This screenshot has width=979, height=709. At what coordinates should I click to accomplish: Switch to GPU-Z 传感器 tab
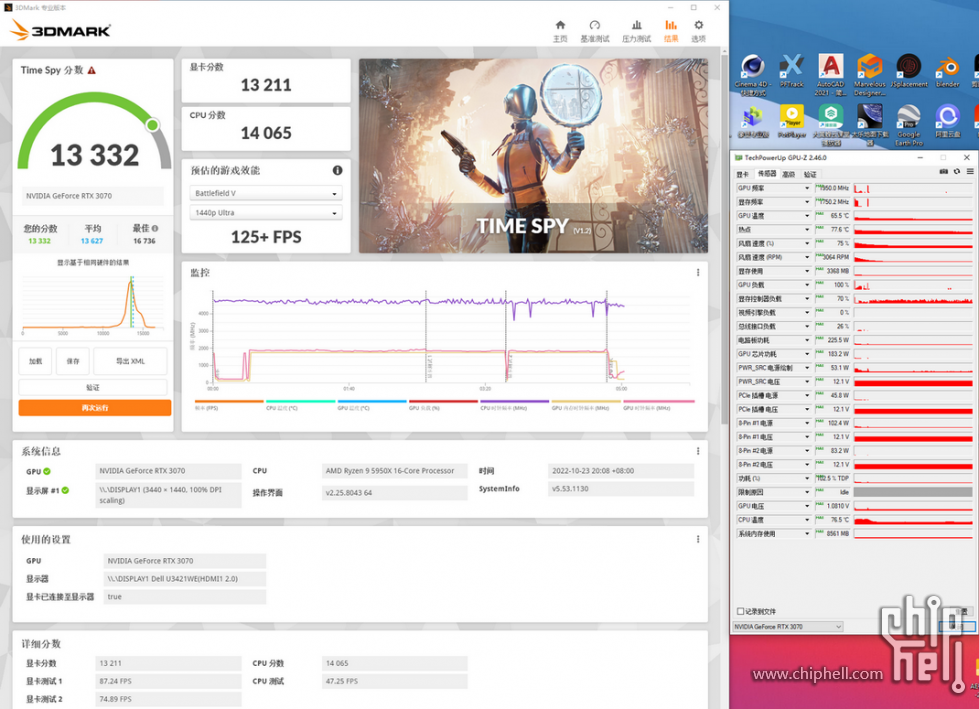coord(766,174)
